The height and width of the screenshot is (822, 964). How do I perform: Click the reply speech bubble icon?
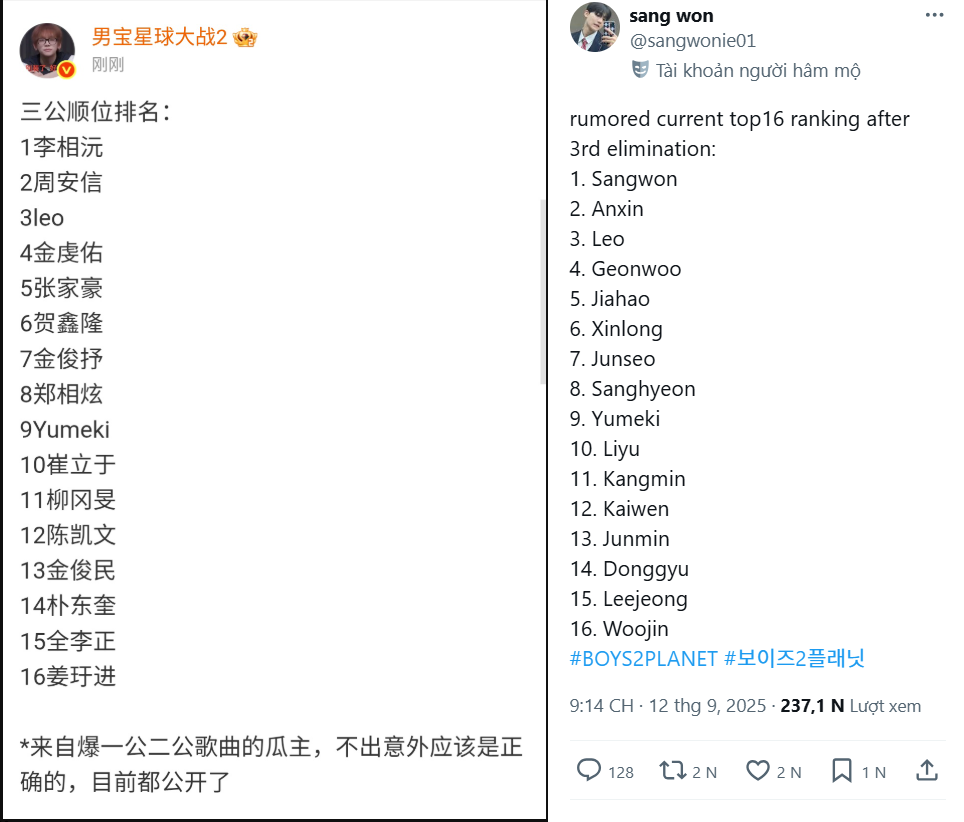point(590,771)
